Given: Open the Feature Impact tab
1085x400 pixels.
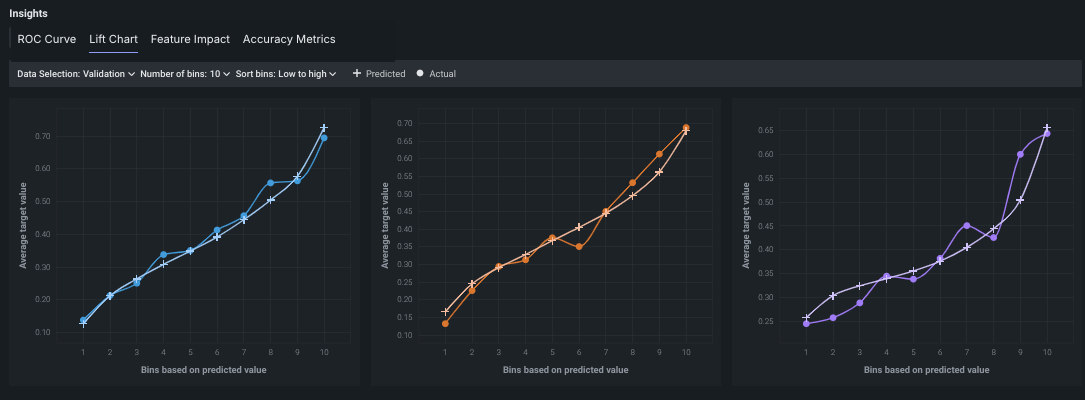Looking at the screenshot, I should click(190, 39).
